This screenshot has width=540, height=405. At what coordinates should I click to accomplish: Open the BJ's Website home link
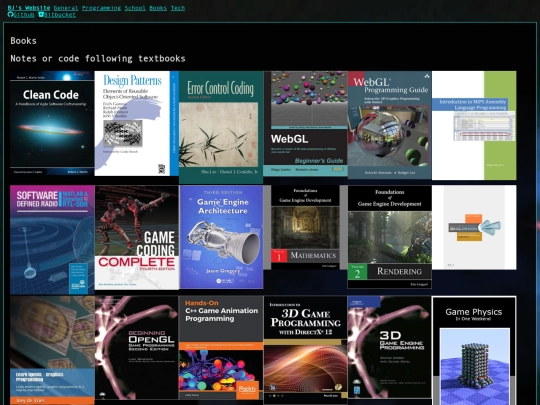pyautogui.click(x=29, y=8)
